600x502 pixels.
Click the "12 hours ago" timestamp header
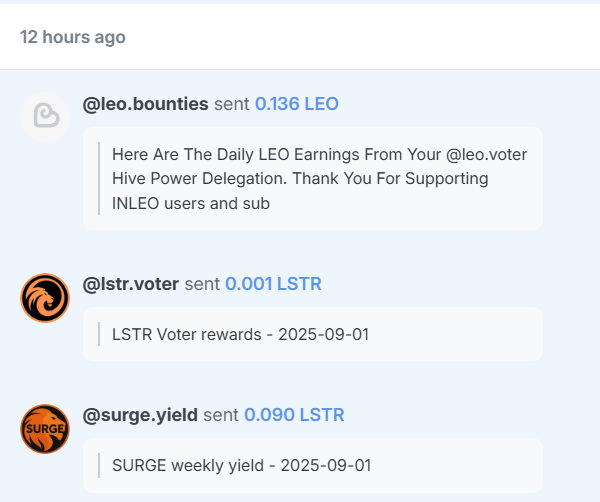point(73,37)
